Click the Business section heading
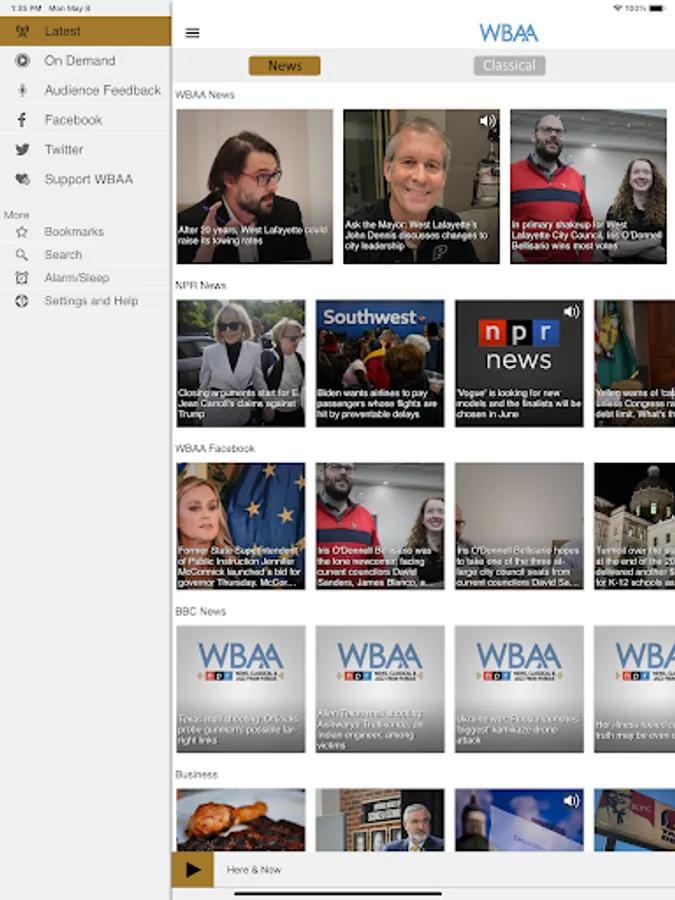This screenshot has width=675, height=900. click(196, 774)
